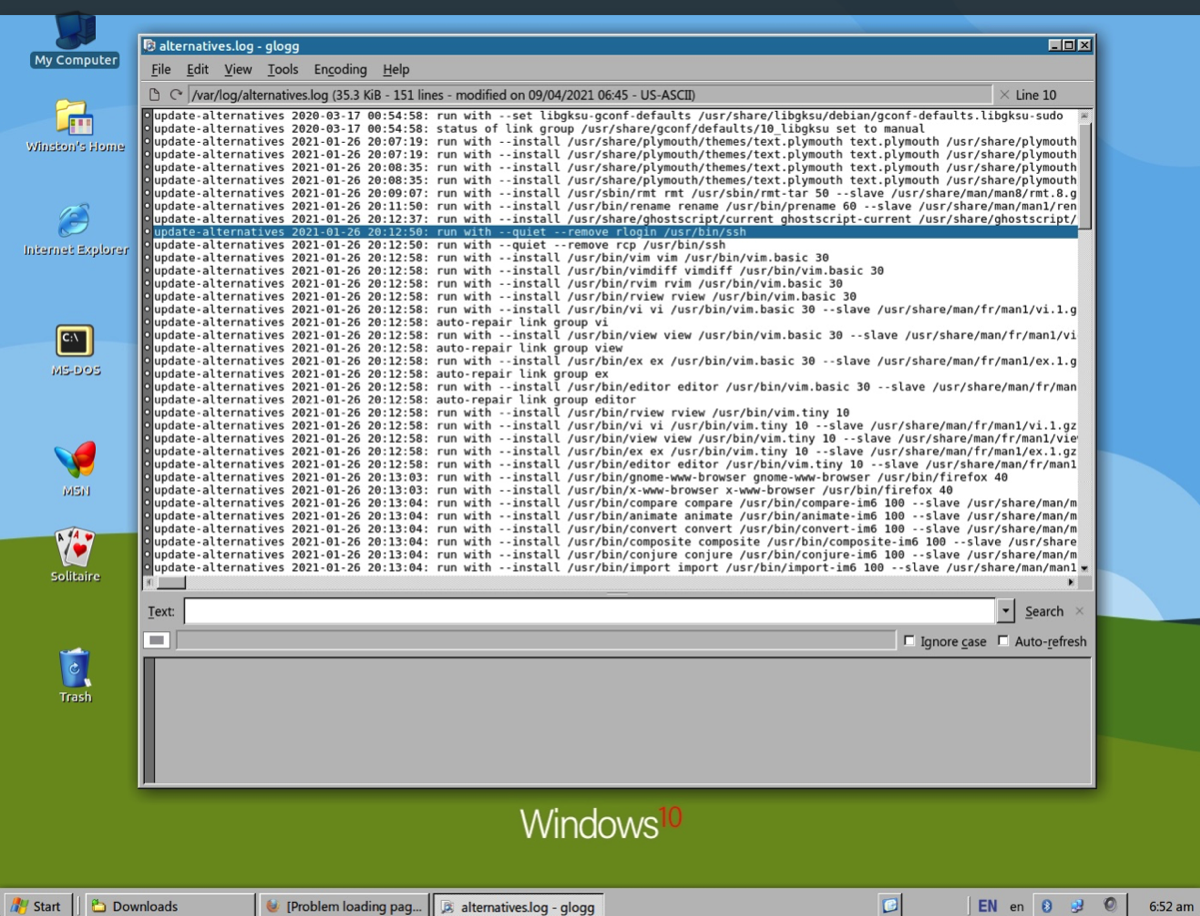Click the Search button
The height and width of the screenshot is (916, 1200).
click(1043, 611)
